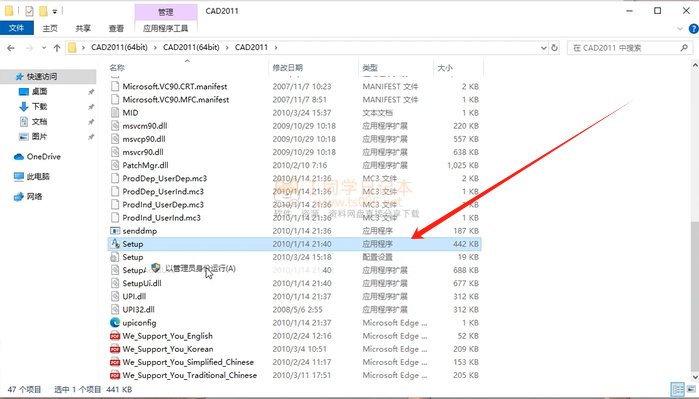Select ProdInd_UserInd.mc3 file
699x399 pixels.
[x=161, y=218]
